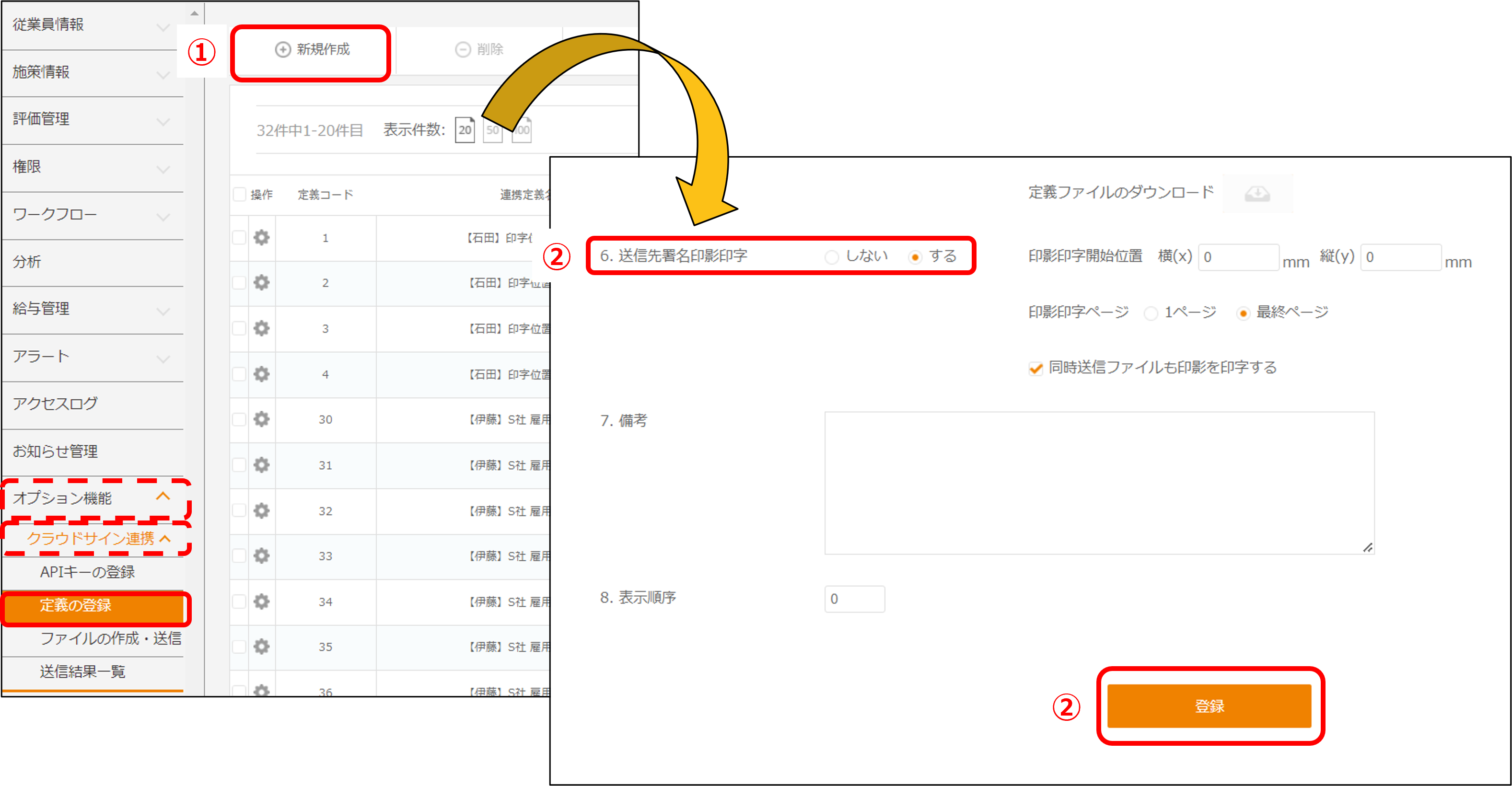Screen dimensions: 1512x786
Task: Open gear menu for definition code 30
Action: [261, 419]
